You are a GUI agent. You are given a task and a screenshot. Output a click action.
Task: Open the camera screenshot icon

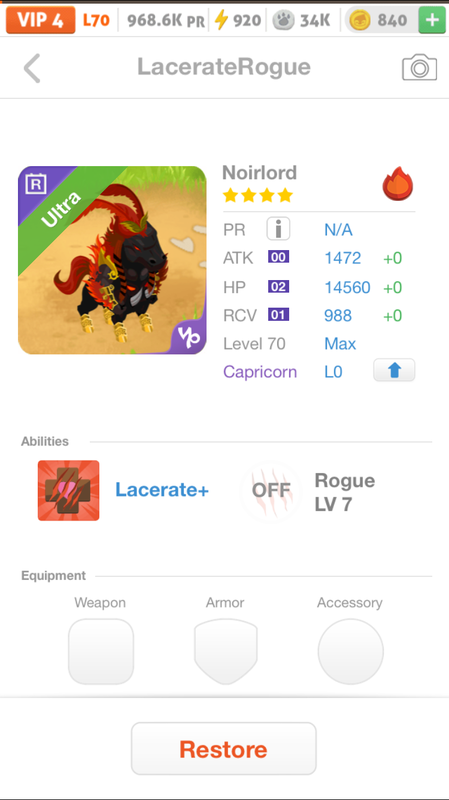(419, 68)
